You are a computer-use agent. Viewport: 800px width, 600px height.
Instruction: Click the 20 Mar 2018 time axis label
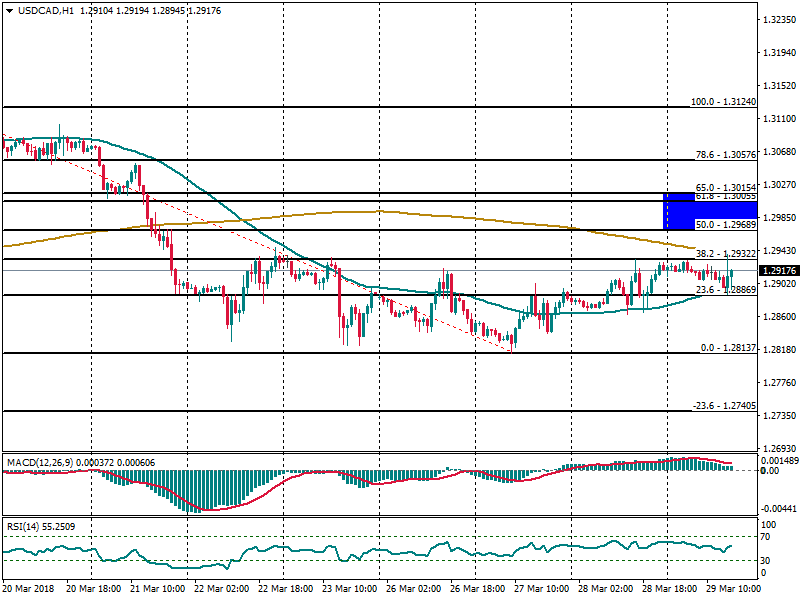(28, 590)
